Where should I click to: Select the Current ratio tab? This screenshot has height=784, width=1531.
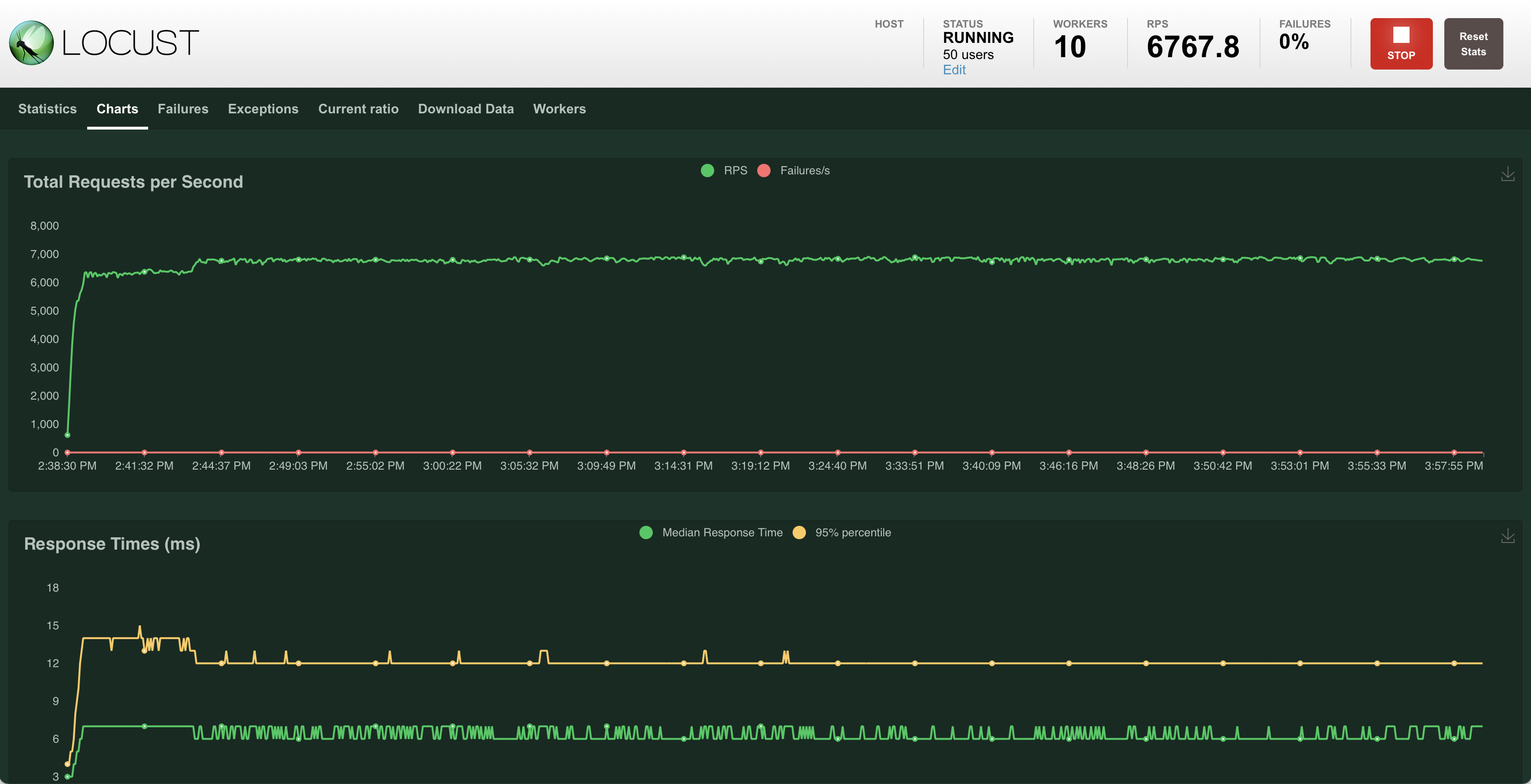pyautogui.click(x=358, y=109)
